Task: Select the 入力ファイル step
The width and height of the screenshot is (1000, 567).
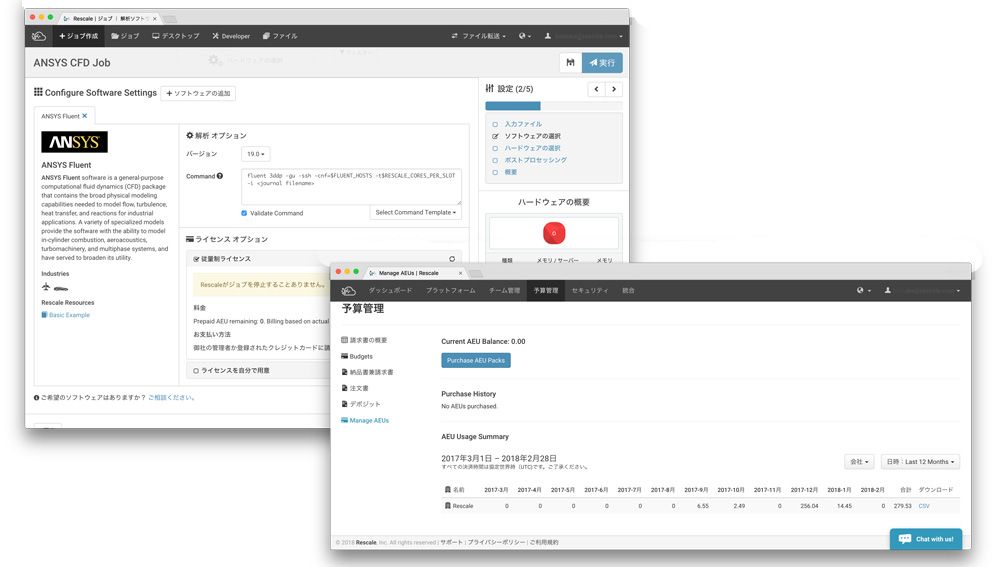Action: [x=523, y=124]
